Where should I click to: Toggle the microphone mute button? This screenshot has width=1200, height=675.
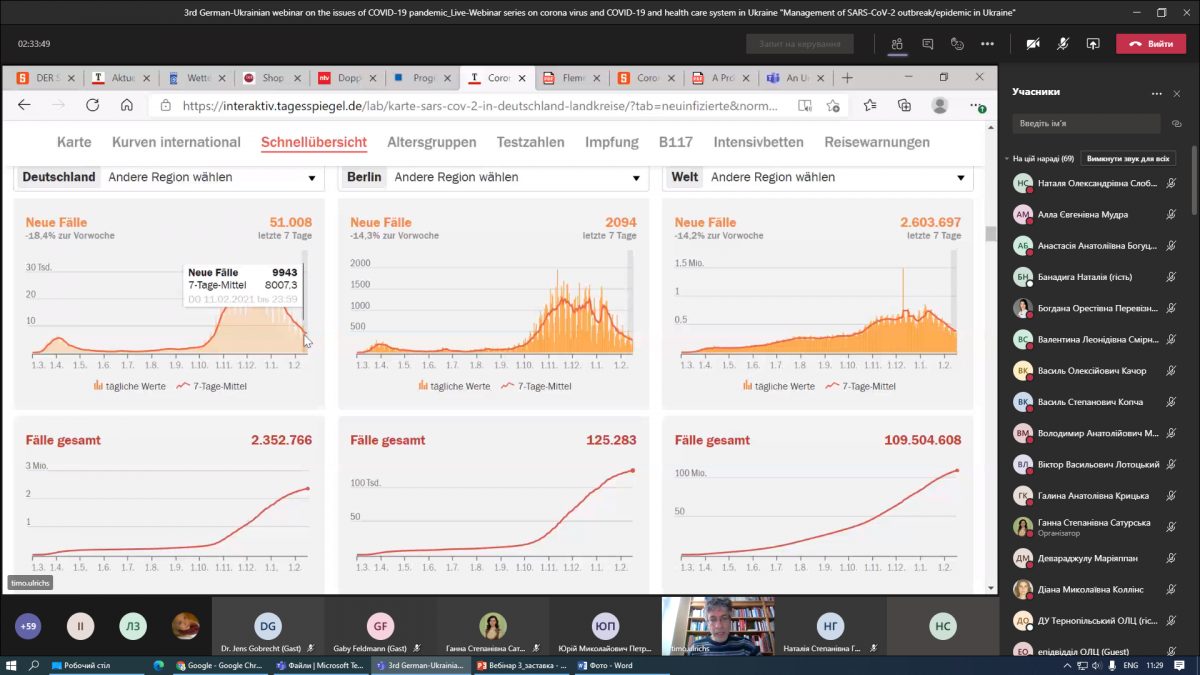(x=1063, y=44)
